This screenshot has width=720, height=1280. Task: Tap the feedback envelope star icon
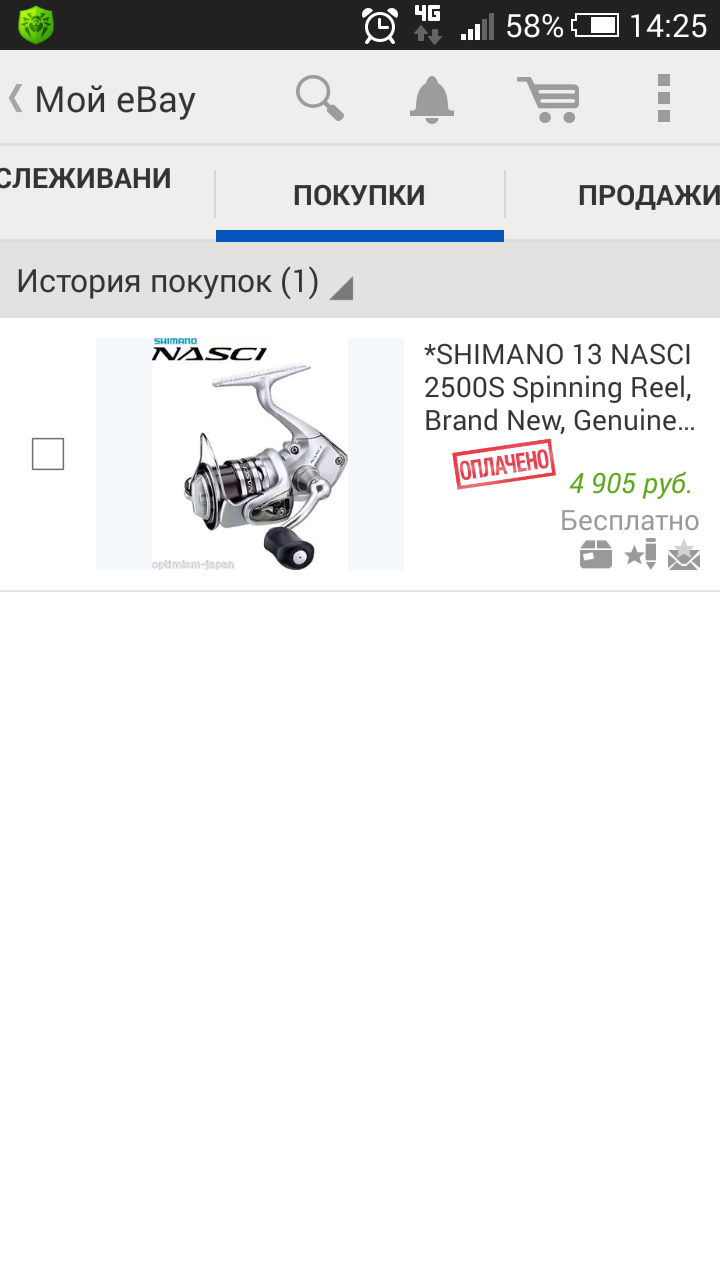point(684,554)
